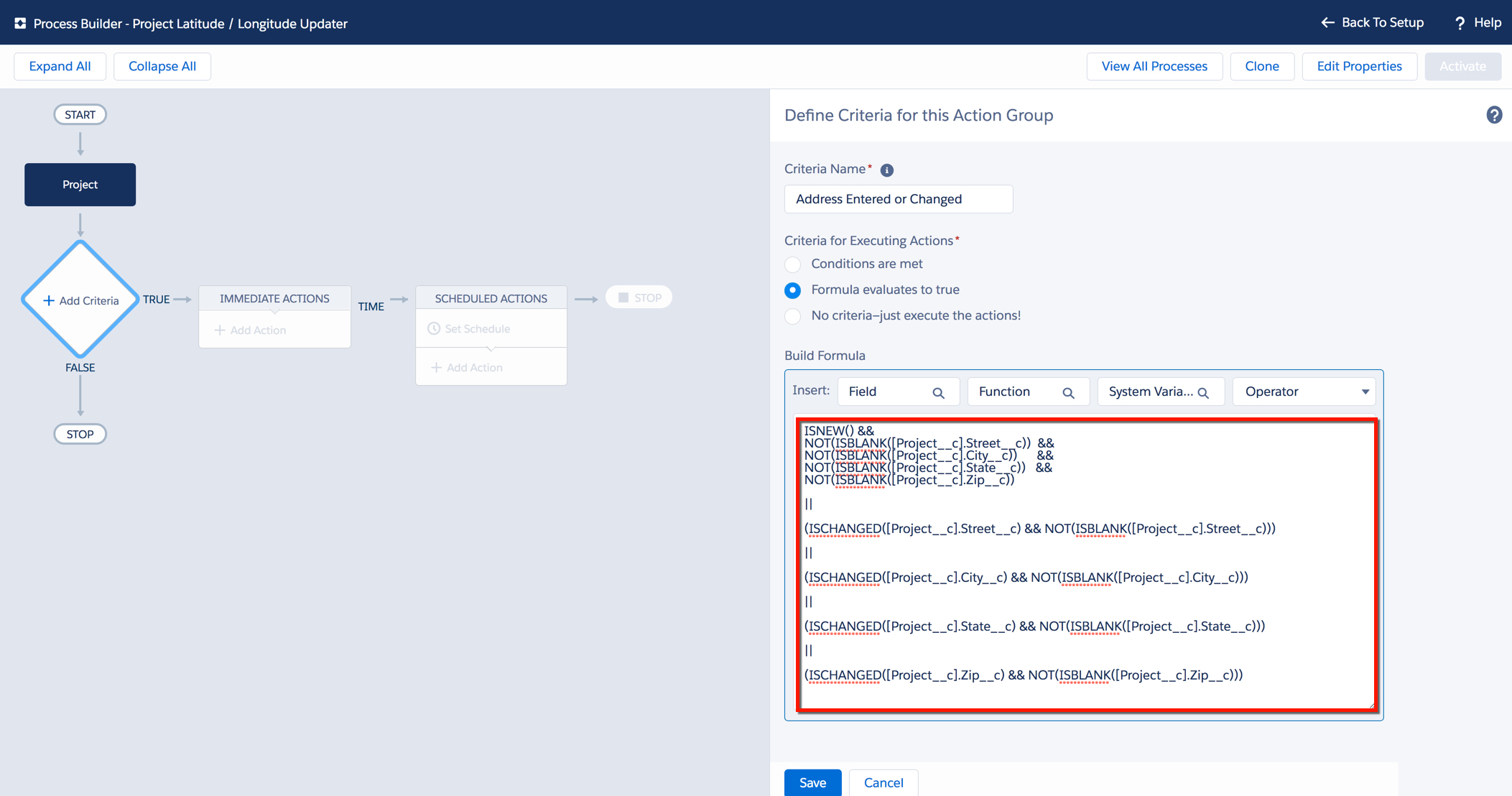Screen dimensions: 1512x796
Task: Open Edit Properties
Action: tap(1358, 66)
